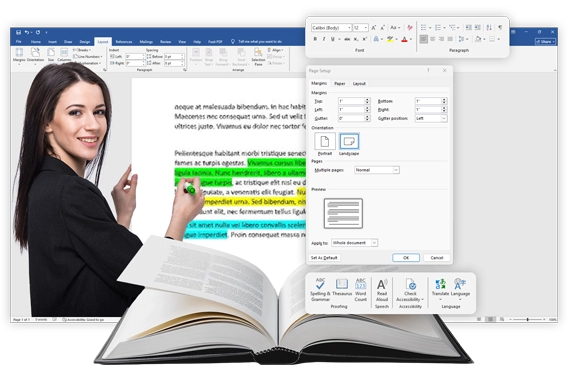Click the OK button
This screenshot has height=370, width=568.
[406, 258]
